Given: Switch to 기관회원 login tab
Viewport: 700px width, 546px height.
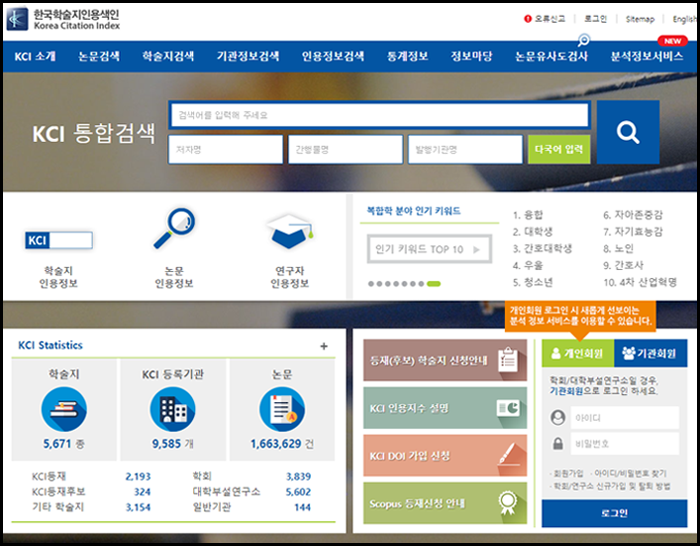Looking at the screenshot, I should (x=648, y=353).
